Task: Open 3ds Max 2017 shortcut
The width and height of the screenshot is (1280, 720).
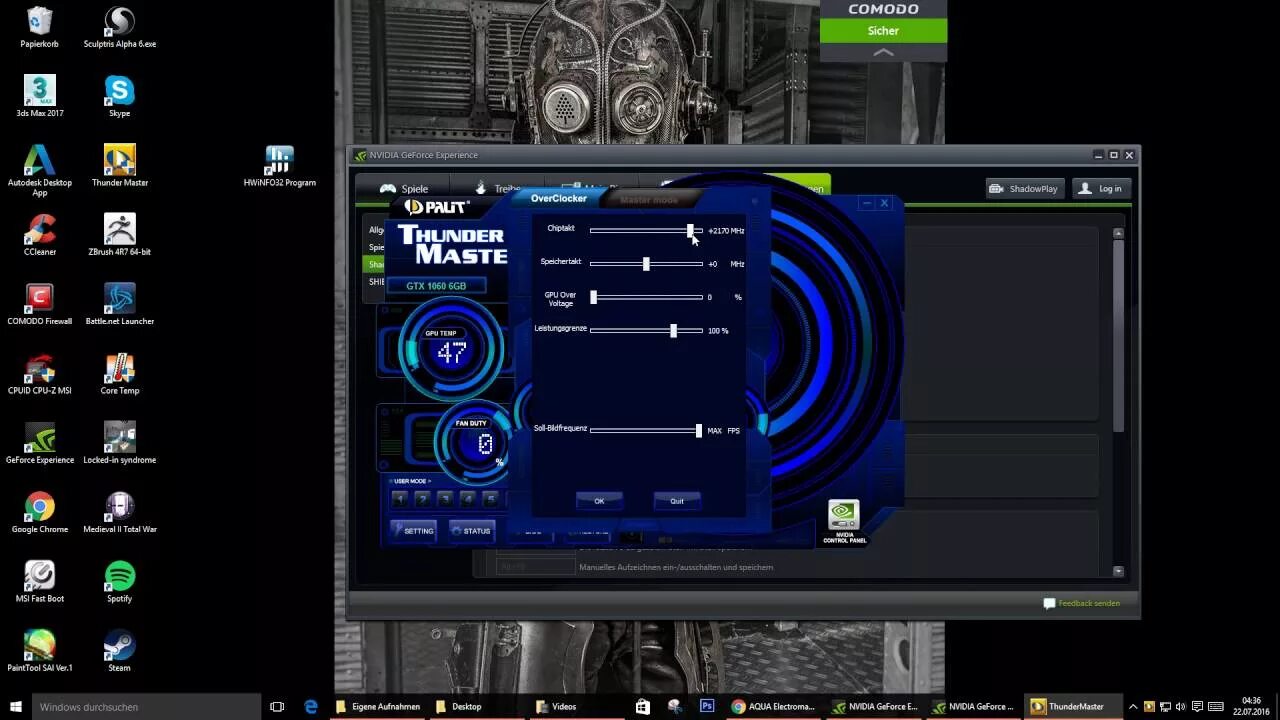Action: coord(39,97)
